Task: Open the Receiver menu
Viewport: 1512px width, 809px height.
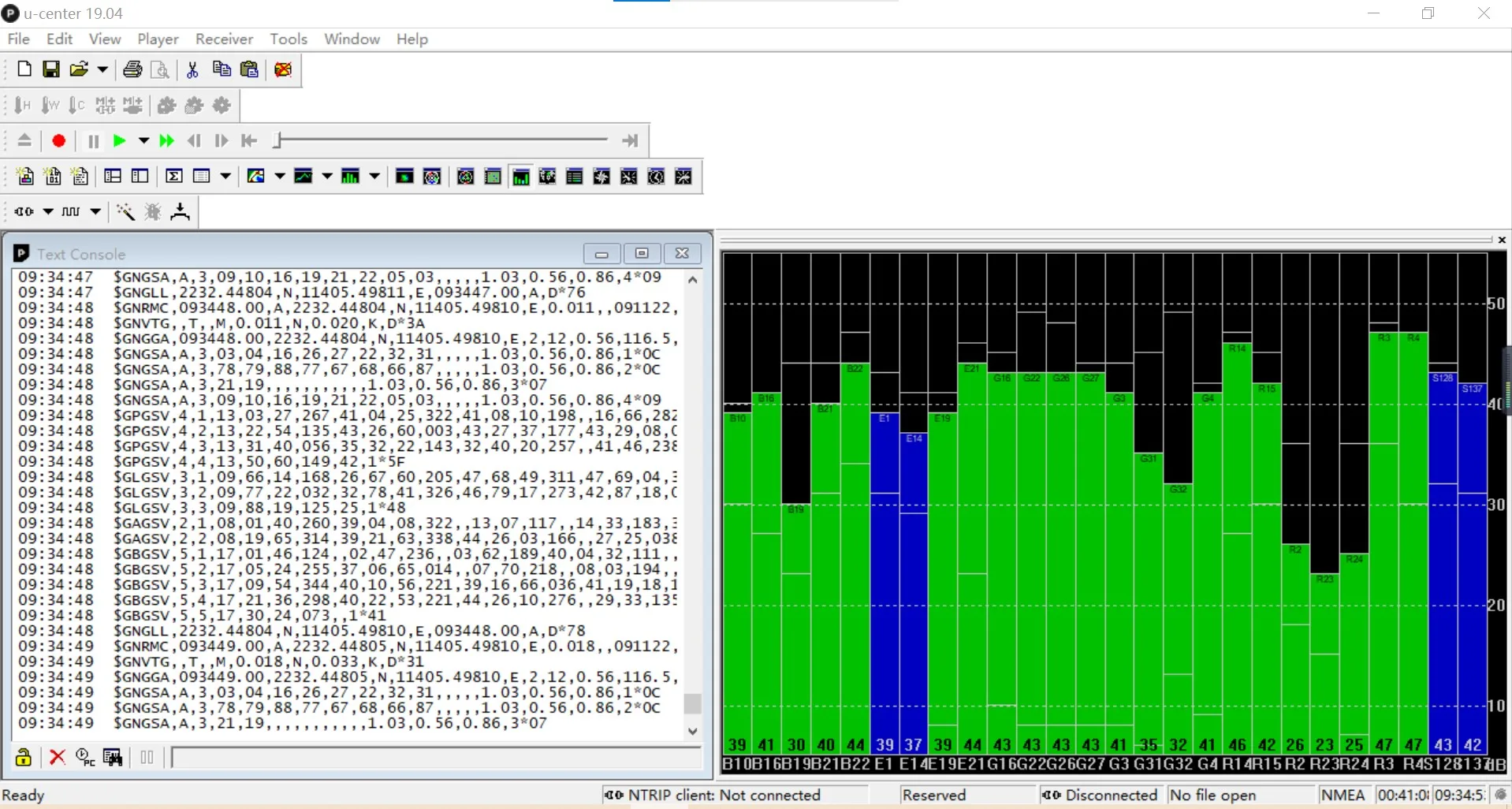Action: pyautogui.click(x=224, y=39)
